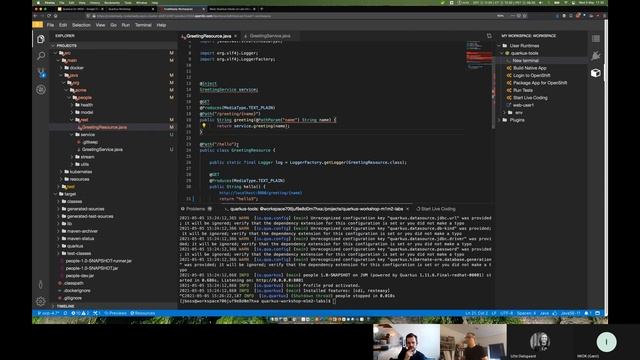This screenshot has width=640, height=360.
Task: Open the web-user1 endpoint link
Action: tap(523, 105)
